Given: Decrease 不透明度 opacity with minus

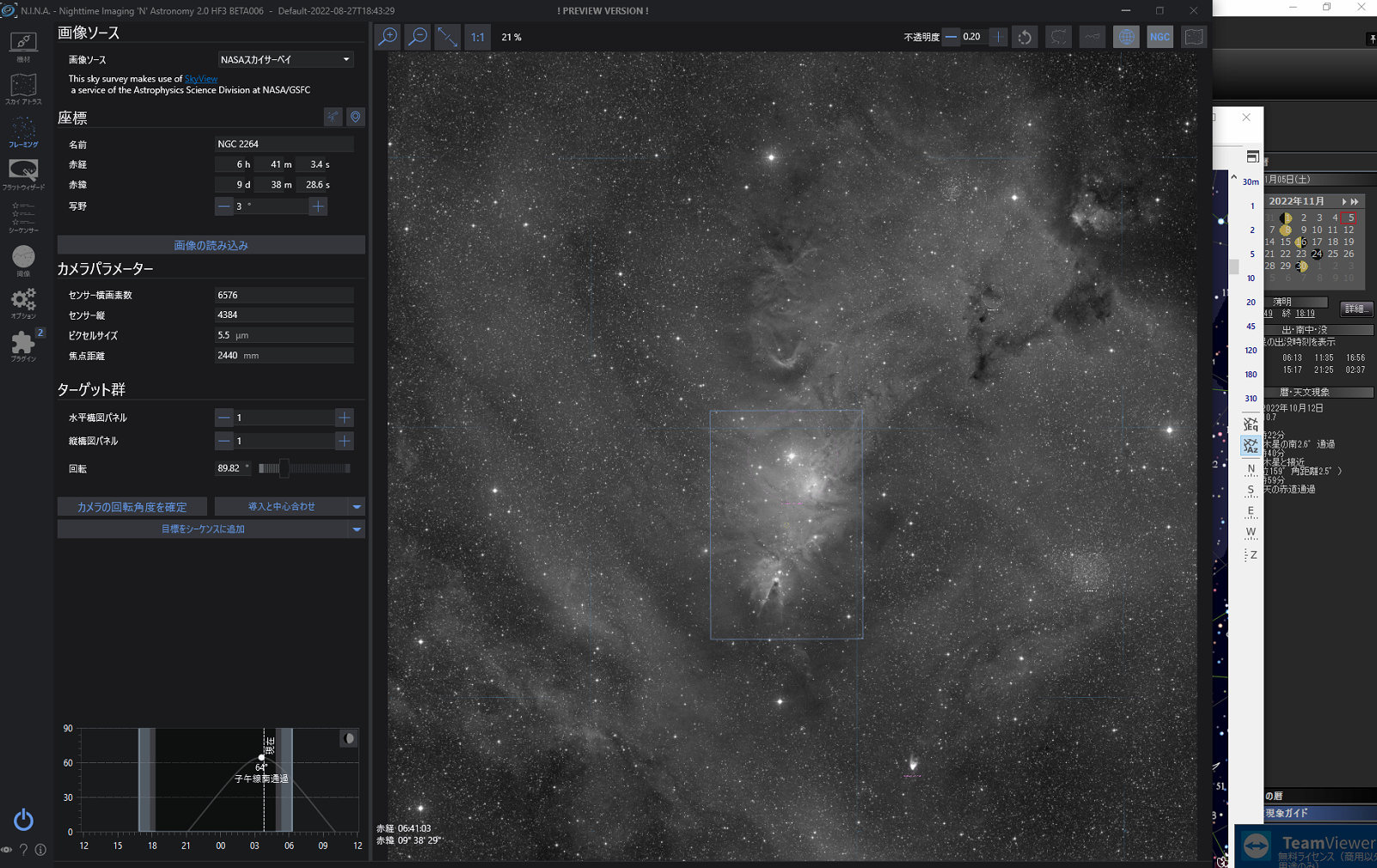Looking at the screenshot, I should point(952,37).
